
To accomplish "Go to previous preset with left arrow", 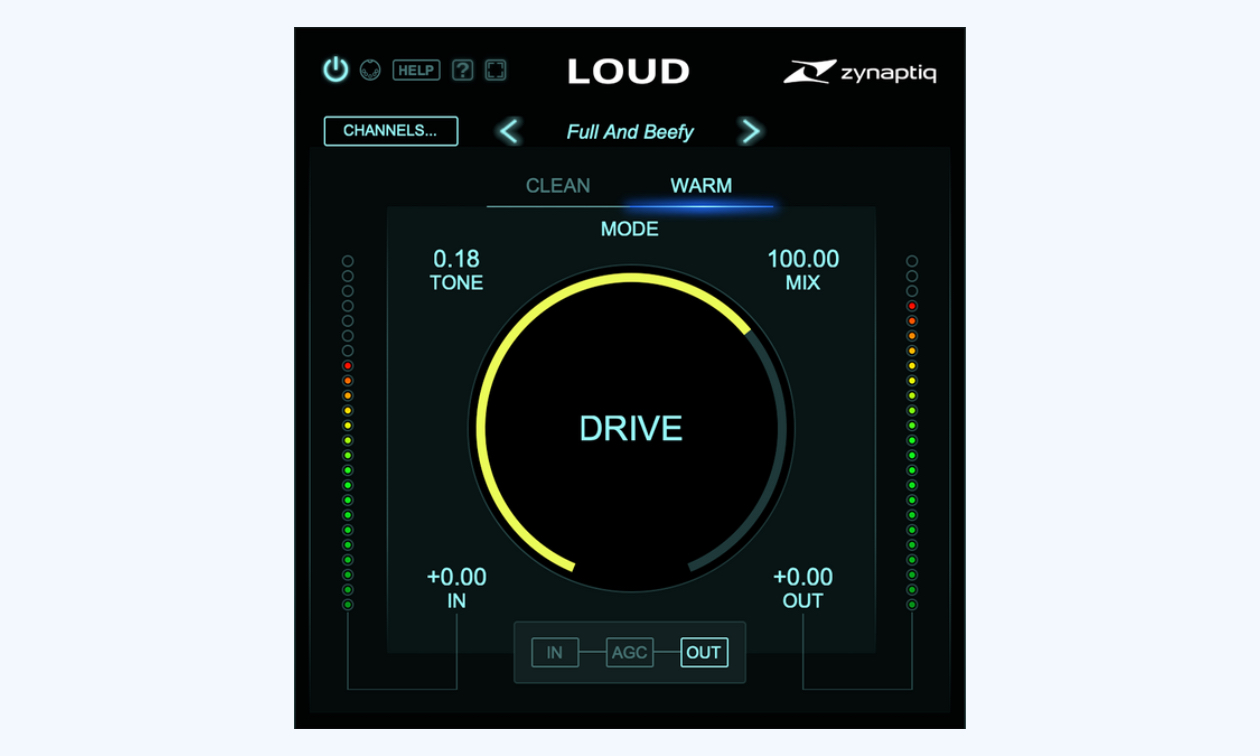I will 510,131.
